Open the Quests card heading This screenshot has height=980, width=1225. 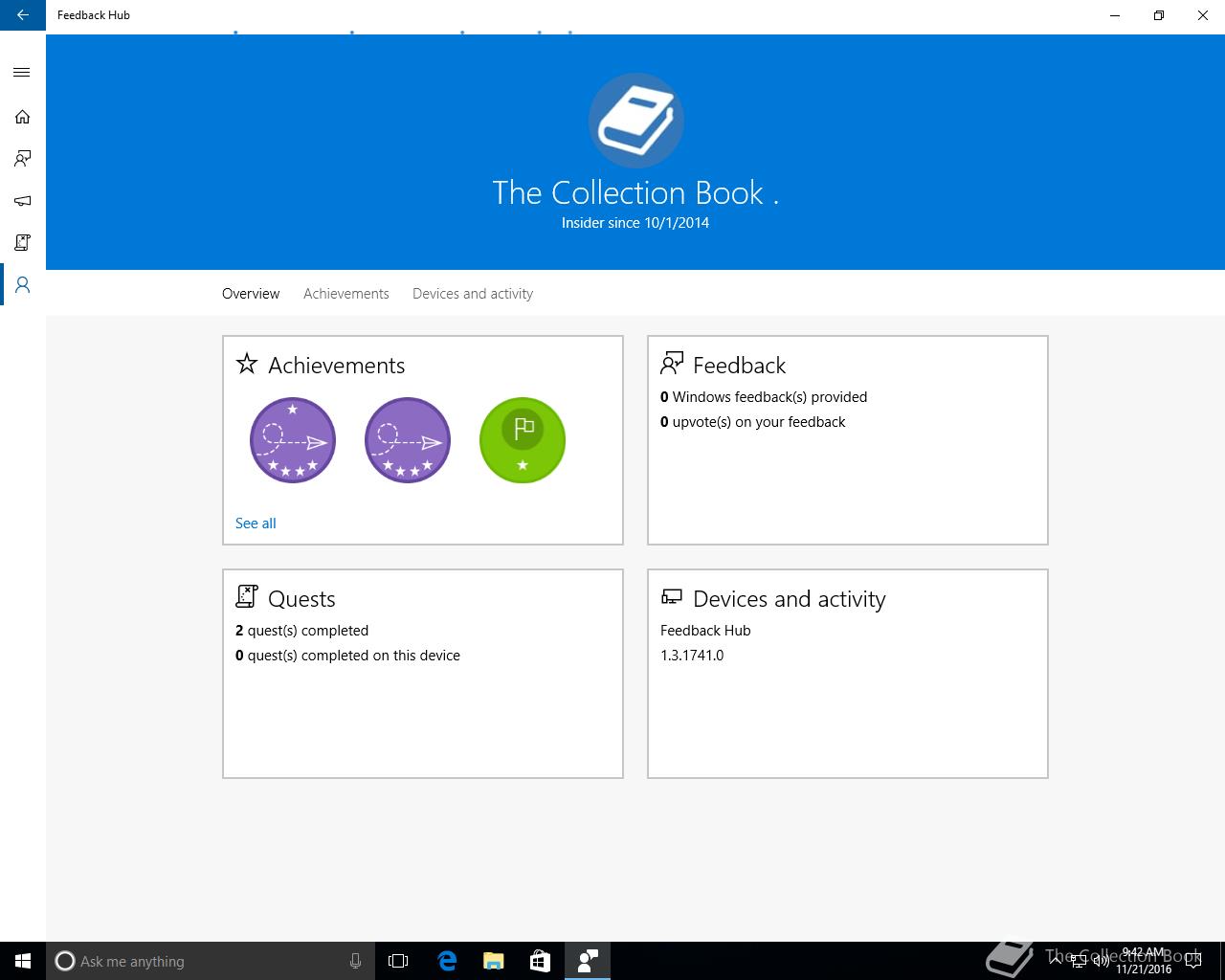click(301, 599)
